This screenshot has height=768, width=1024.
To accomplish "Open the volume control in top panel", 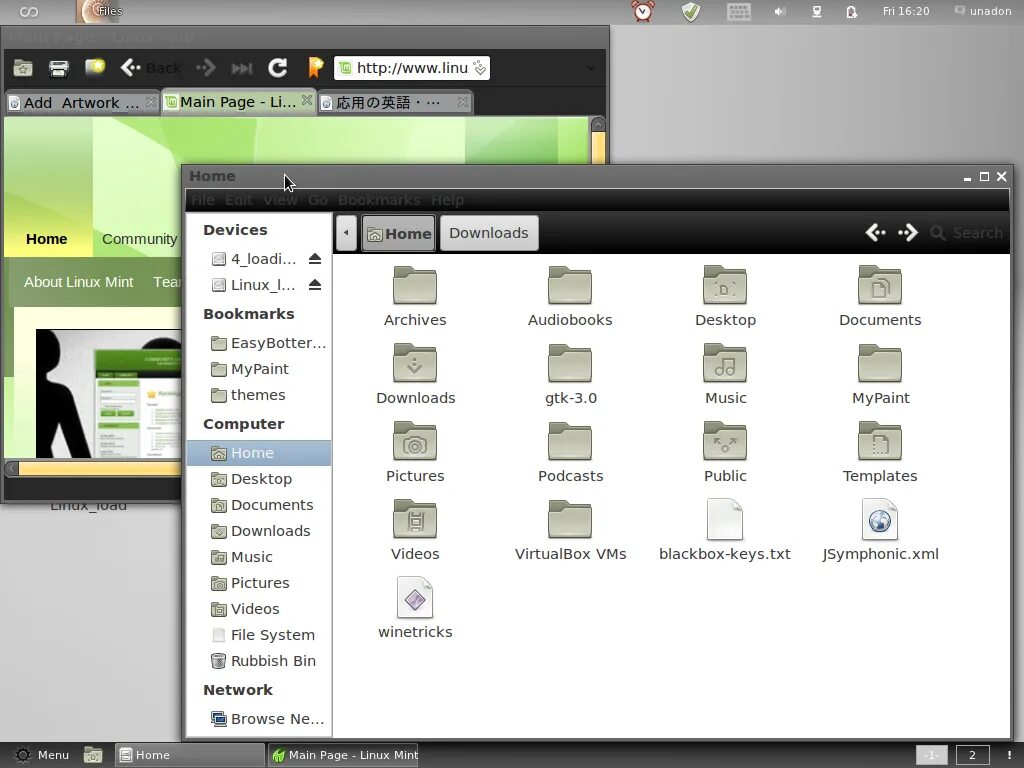I will click(x=780, y=11).
